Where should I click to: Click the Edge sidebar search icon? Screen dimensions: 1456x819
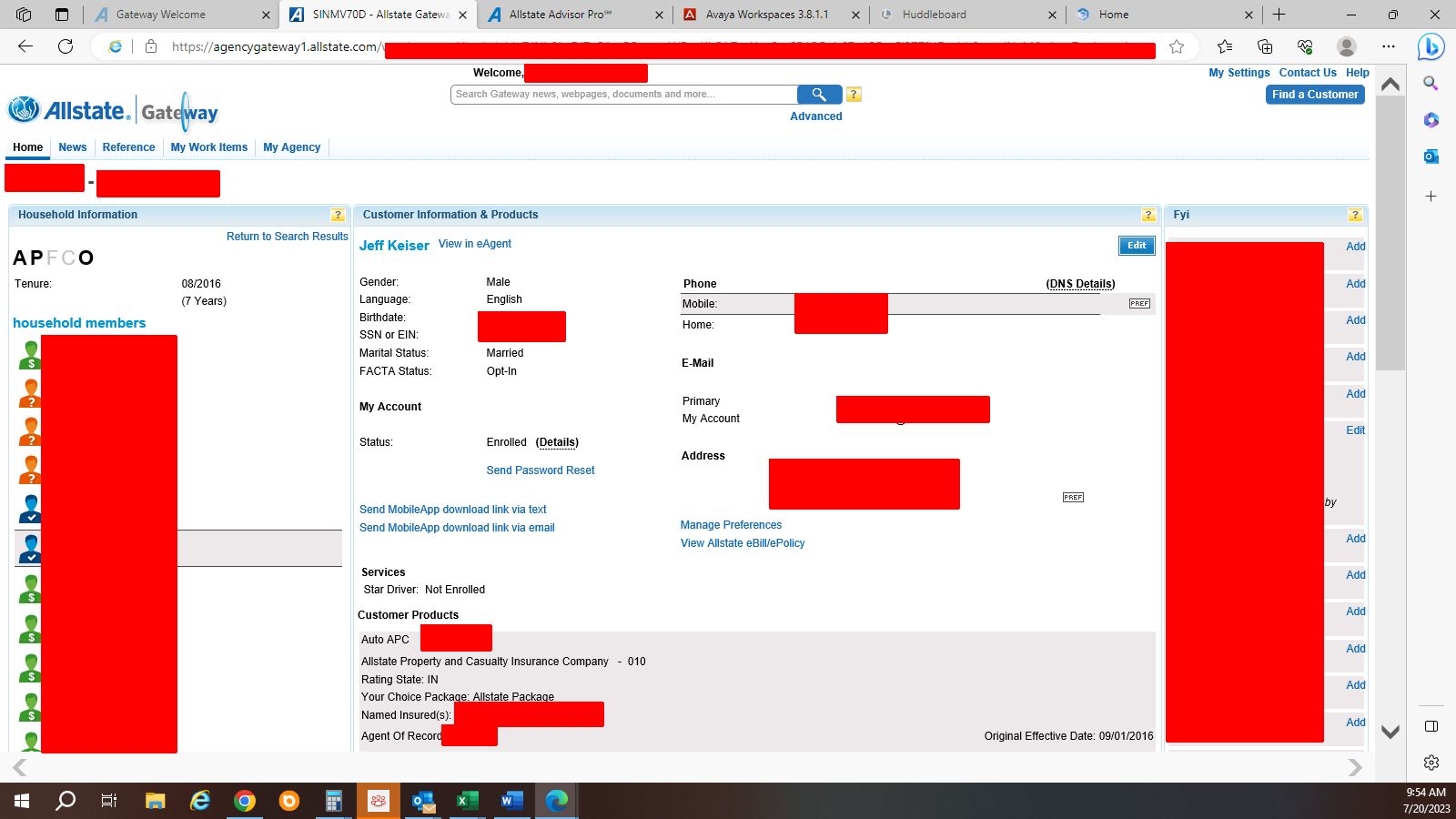point(1431,84)
